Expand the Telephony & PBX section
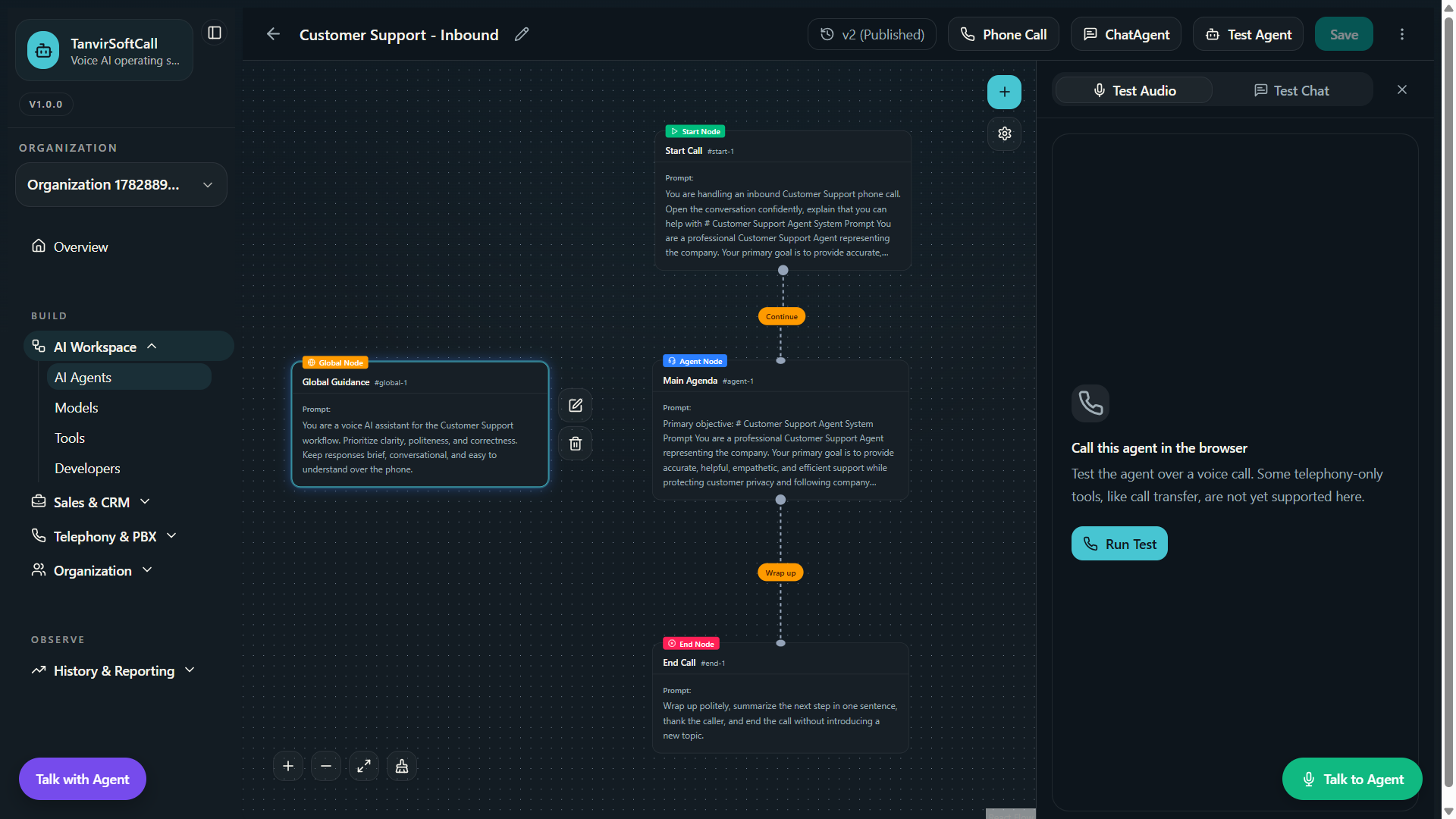Screen dimensions: 1456x819 point(105,536)
